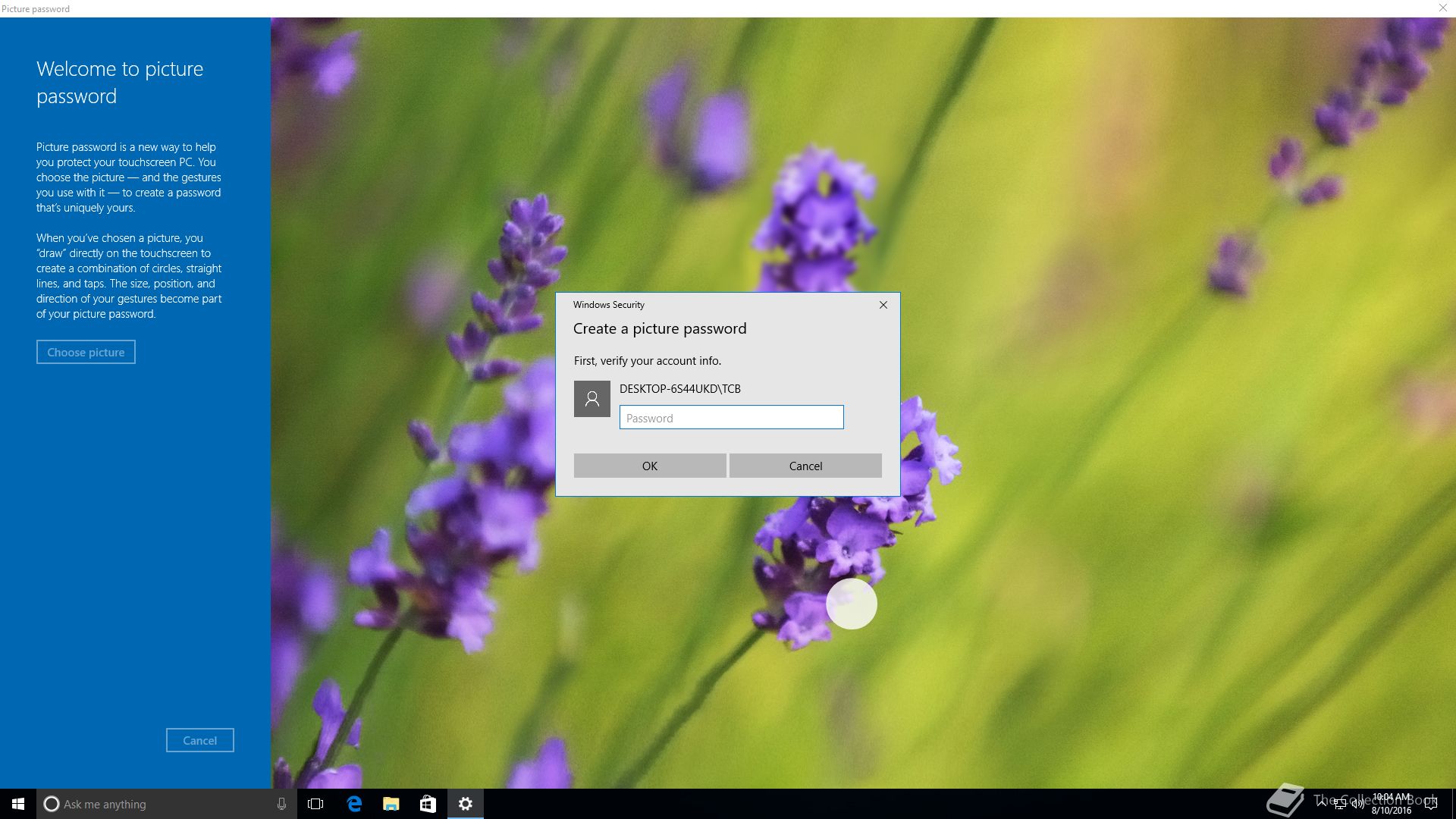This screenshot has height=819, width=1456.
Task: Cancel picture password setup in blue panel
Action: 199,740
